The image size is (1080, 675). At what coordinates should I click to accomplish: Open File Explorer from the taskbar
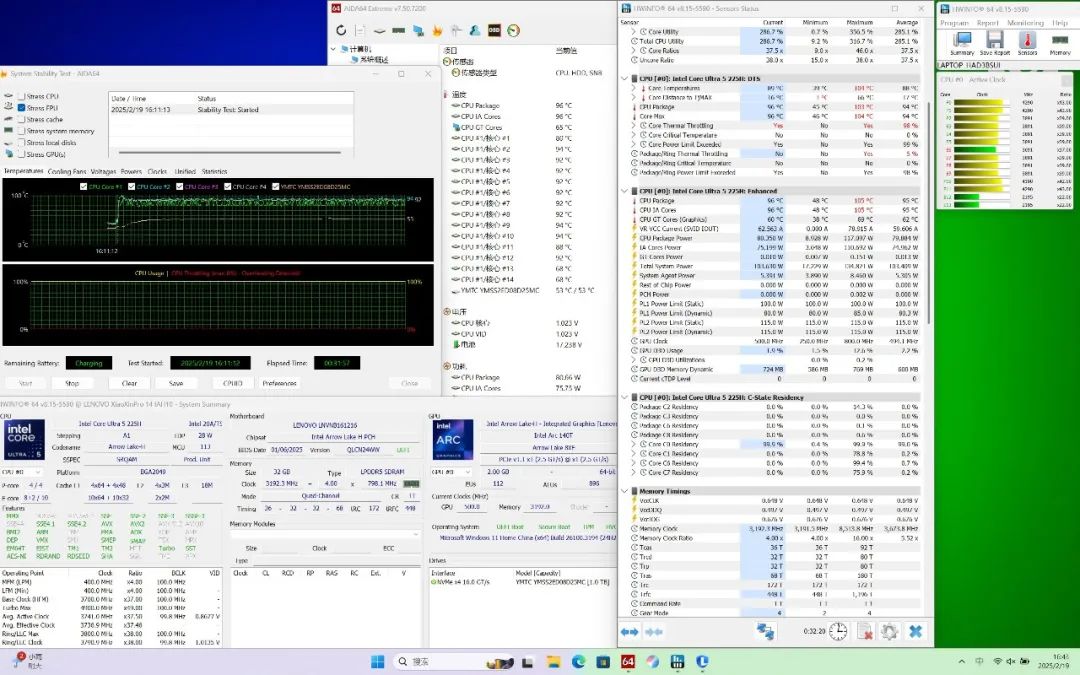(x=553, y=662)
